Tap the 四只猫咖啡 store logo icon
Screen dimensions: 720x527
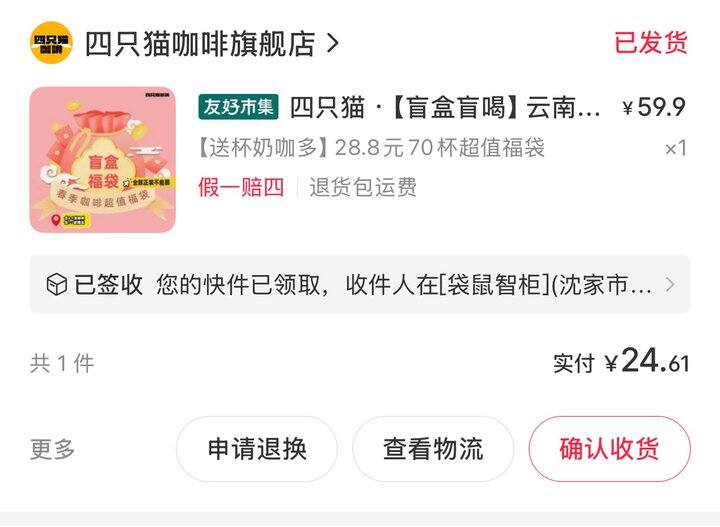tap(51, 43)
